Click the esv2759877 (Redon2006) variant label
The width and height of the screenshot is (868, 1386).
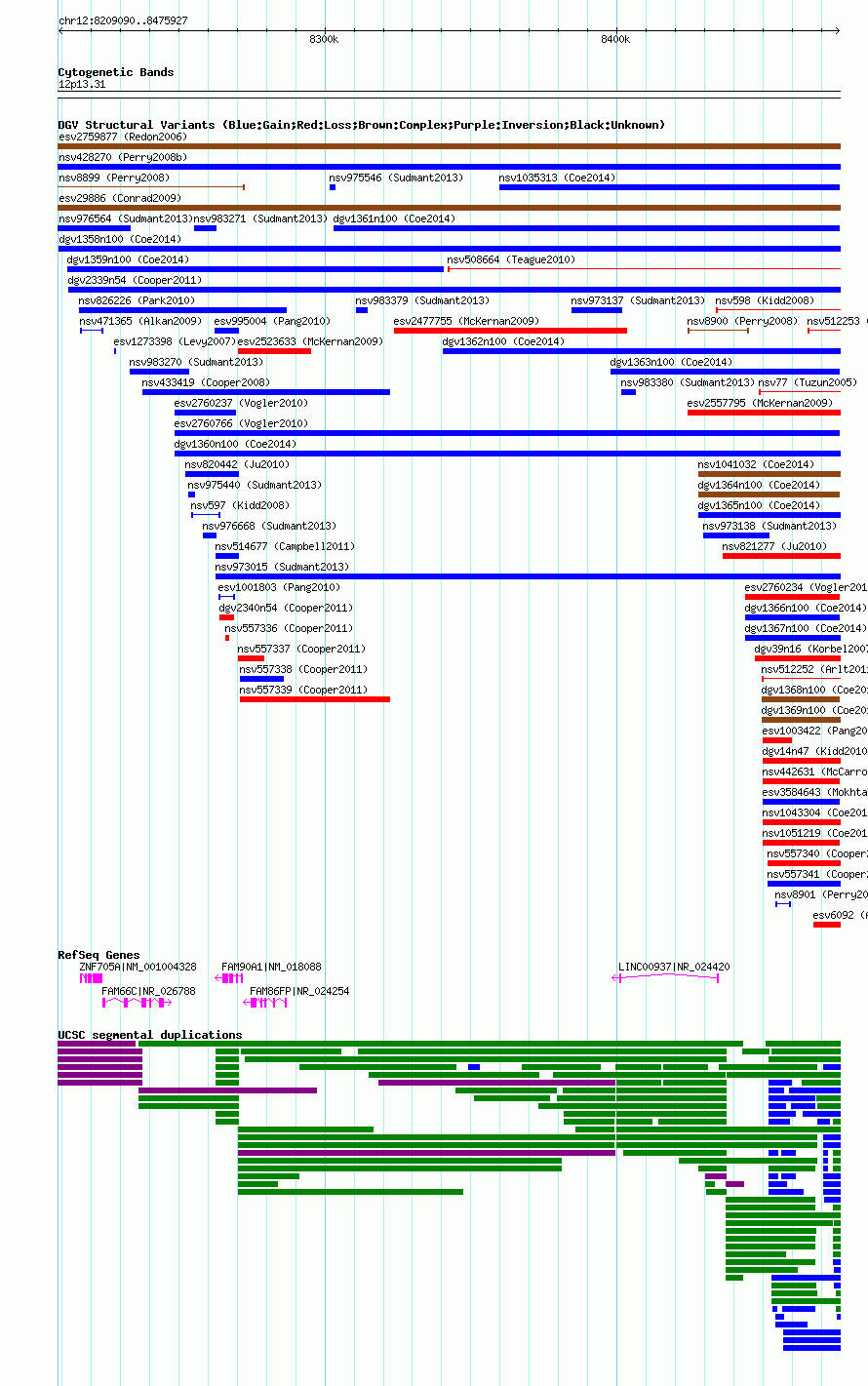click(122, 137)
